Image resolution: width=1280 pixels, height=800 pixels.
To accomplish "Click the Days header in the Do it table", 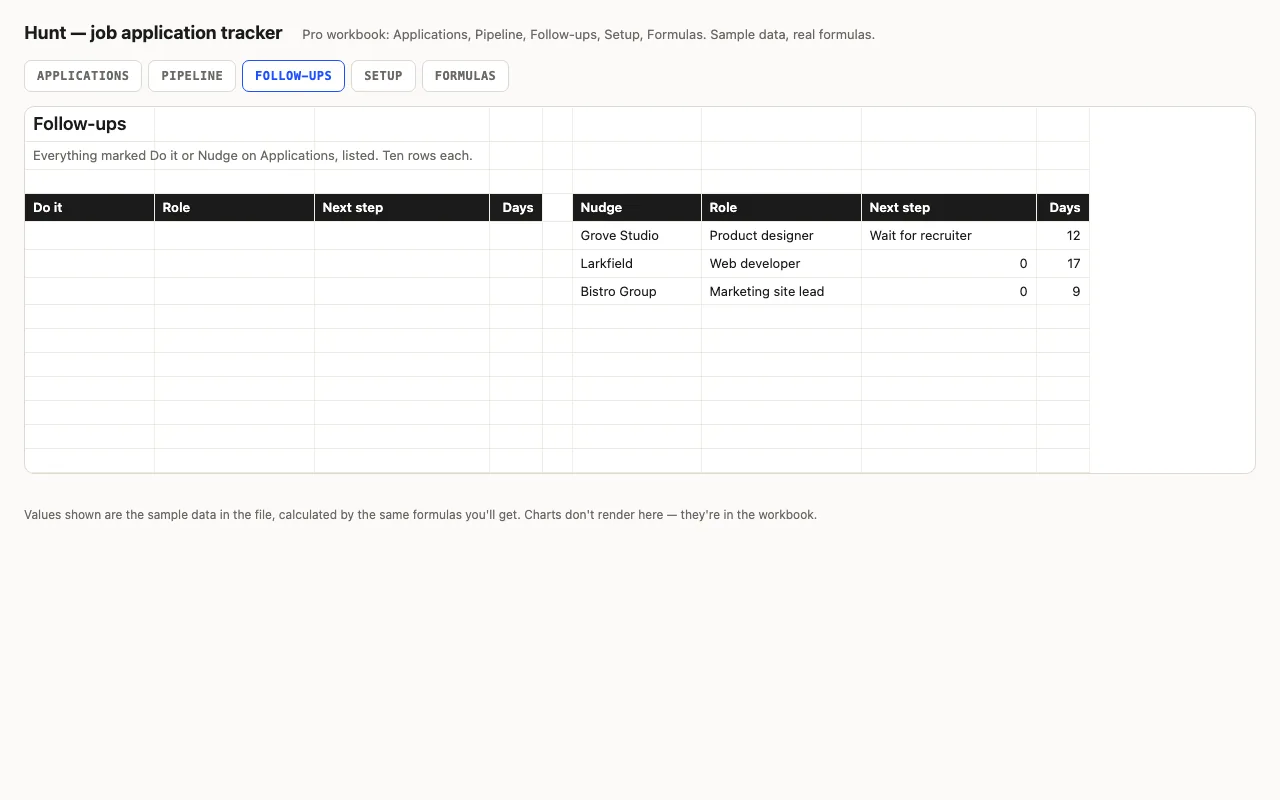I will click(x=516, y=208).
